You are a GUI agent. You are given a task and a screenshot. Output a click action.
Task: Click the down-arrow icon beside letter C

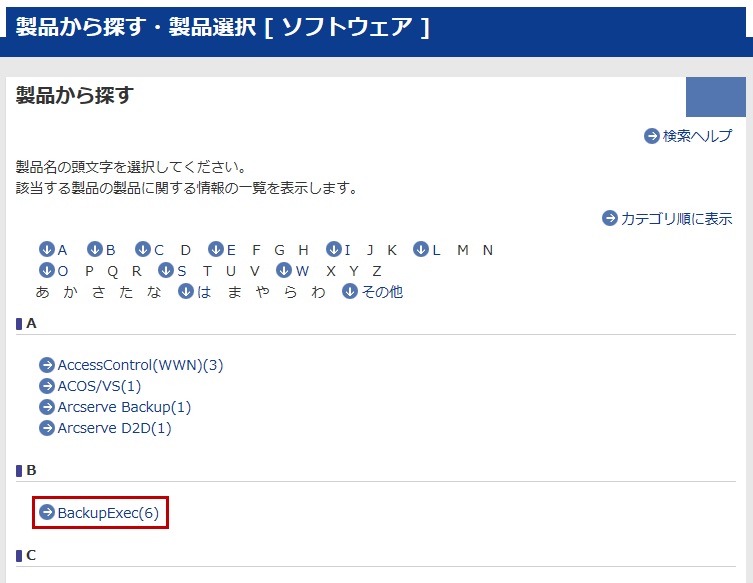pyautogui.click(x=143, y=249)
